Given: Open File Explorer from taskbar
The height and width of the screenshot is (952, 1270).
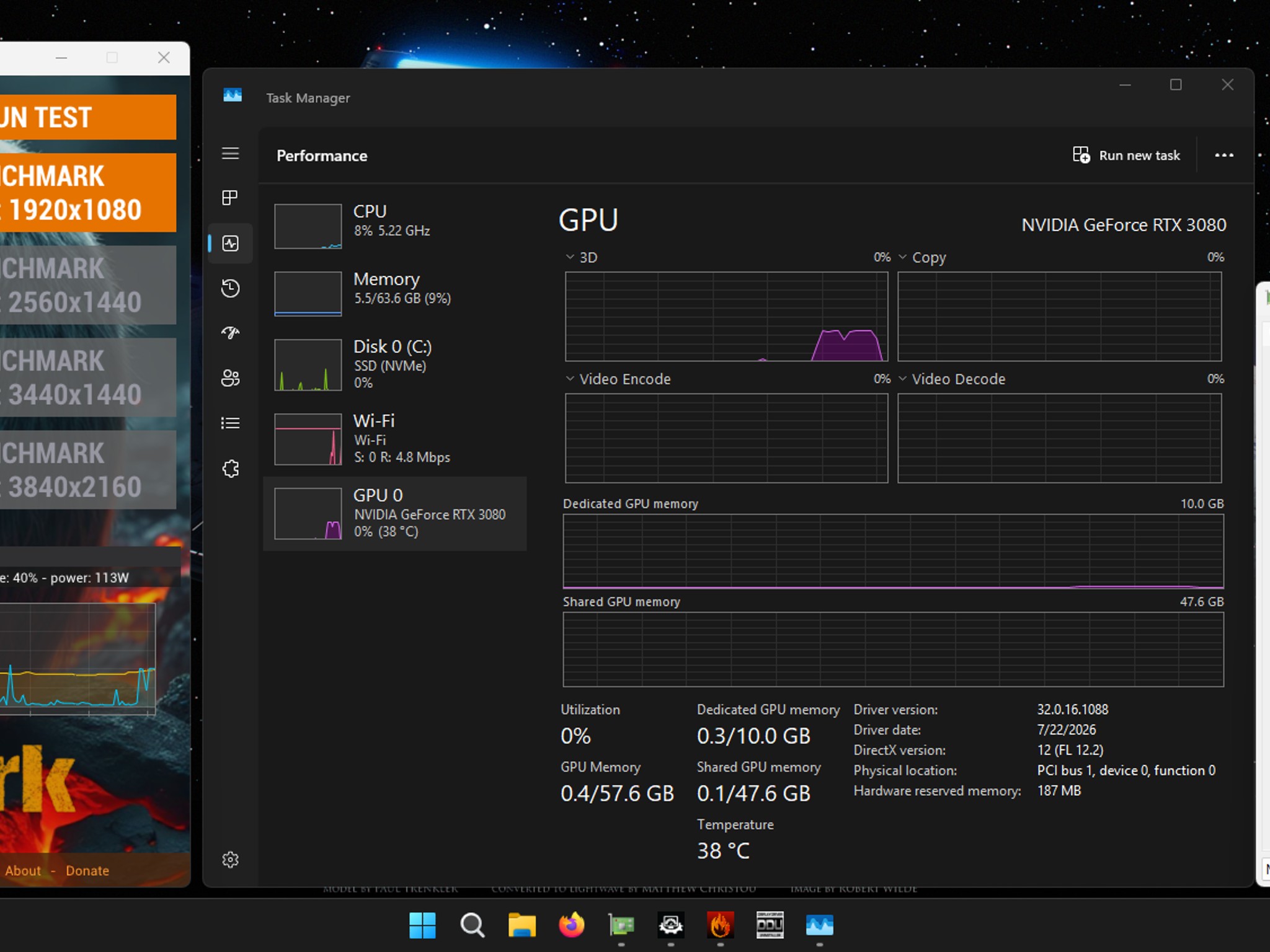Looking at the screenshot, I should (x=522, y=925).
